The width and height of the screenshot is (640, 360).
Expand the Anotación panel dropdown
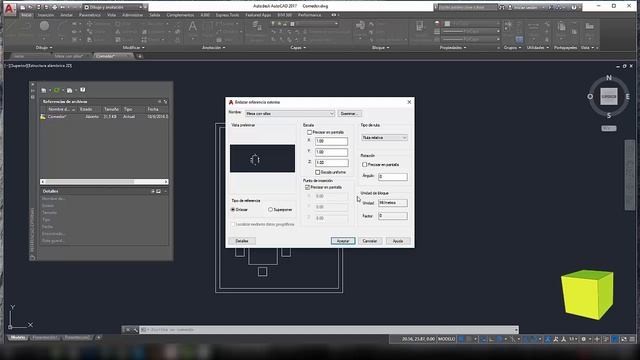[213, 48]
